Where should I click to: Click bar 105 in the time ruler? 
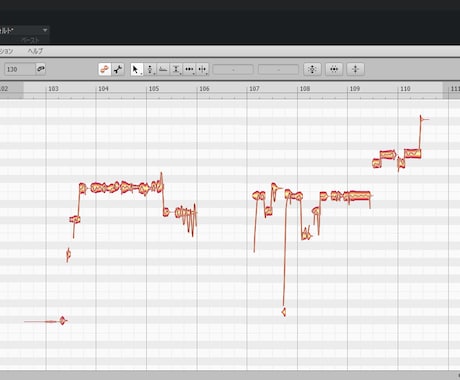tap(154, 89)
